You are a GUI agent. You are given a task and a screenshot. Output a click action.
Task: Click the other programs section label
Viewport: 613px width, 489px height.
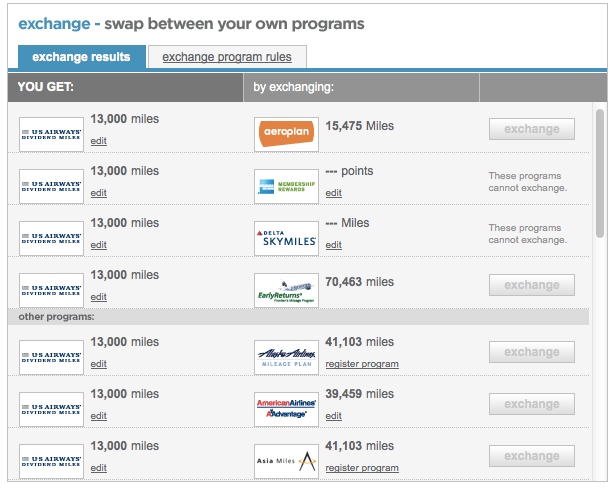tap(56, 317)
